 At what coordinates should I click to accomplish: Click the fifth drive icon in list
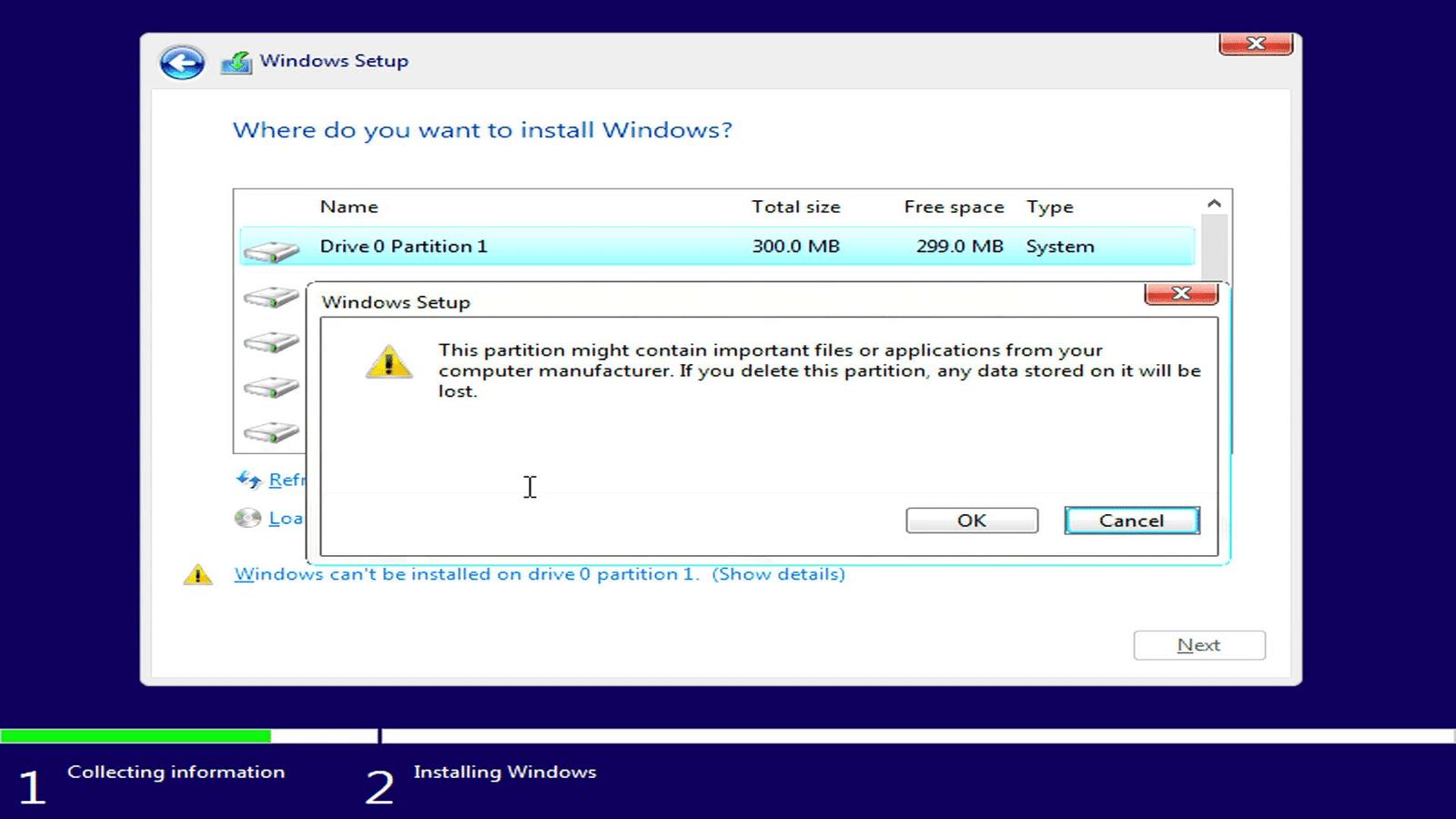coord(271,431)
